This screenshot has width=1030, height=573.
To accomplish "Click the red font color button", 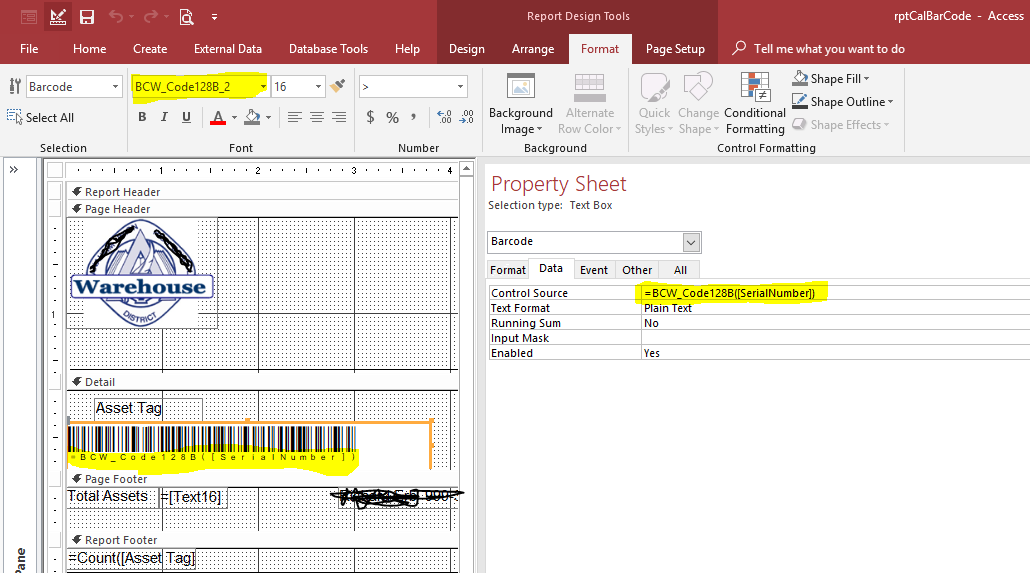I will (218, 117).
